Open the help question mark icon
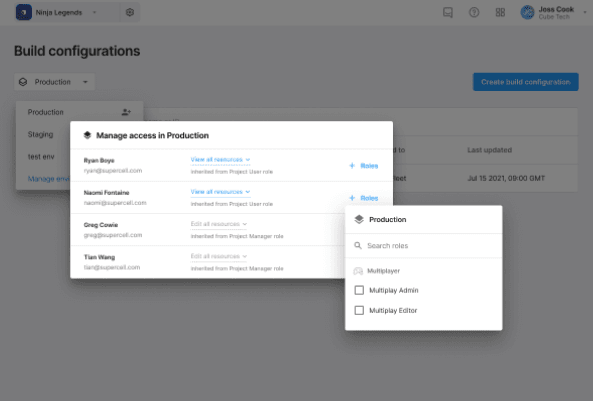Image resolution: width=593 pixels, height=401 pixels. 474,12
